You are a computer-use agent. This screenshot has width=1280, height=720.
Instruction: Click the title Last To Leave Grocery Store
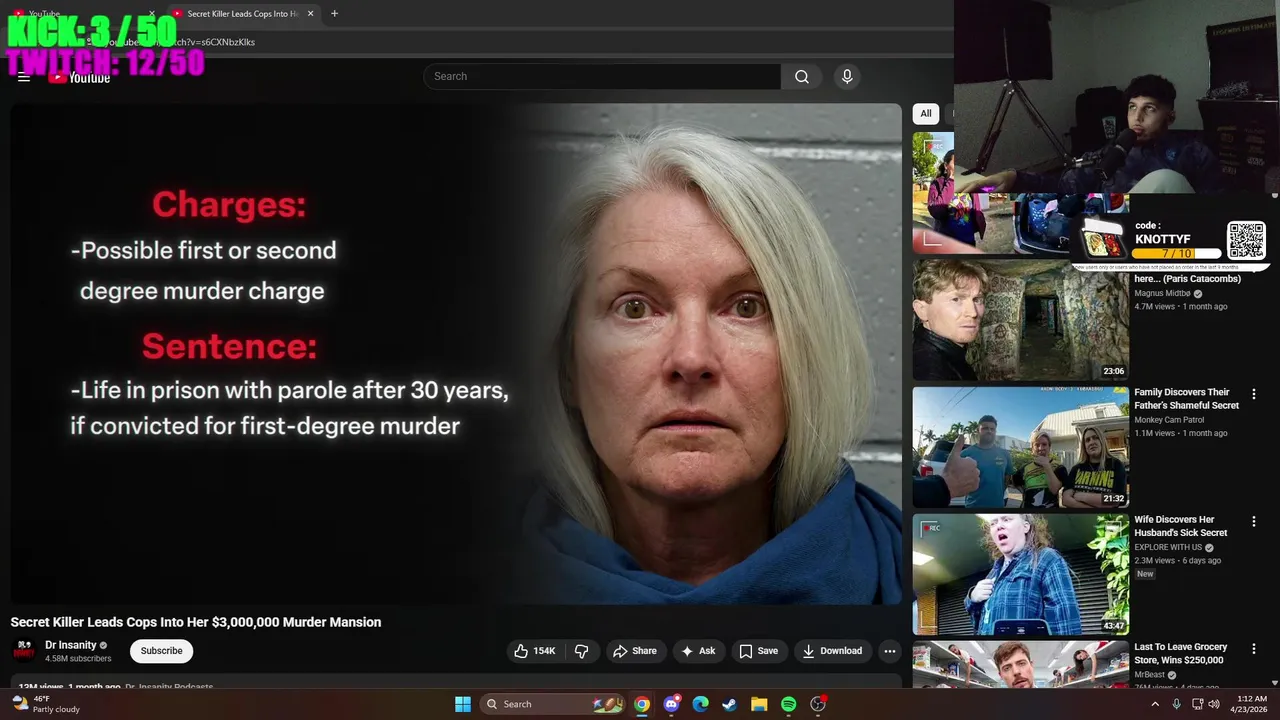pyautogui.click(x=1179, y=653)
